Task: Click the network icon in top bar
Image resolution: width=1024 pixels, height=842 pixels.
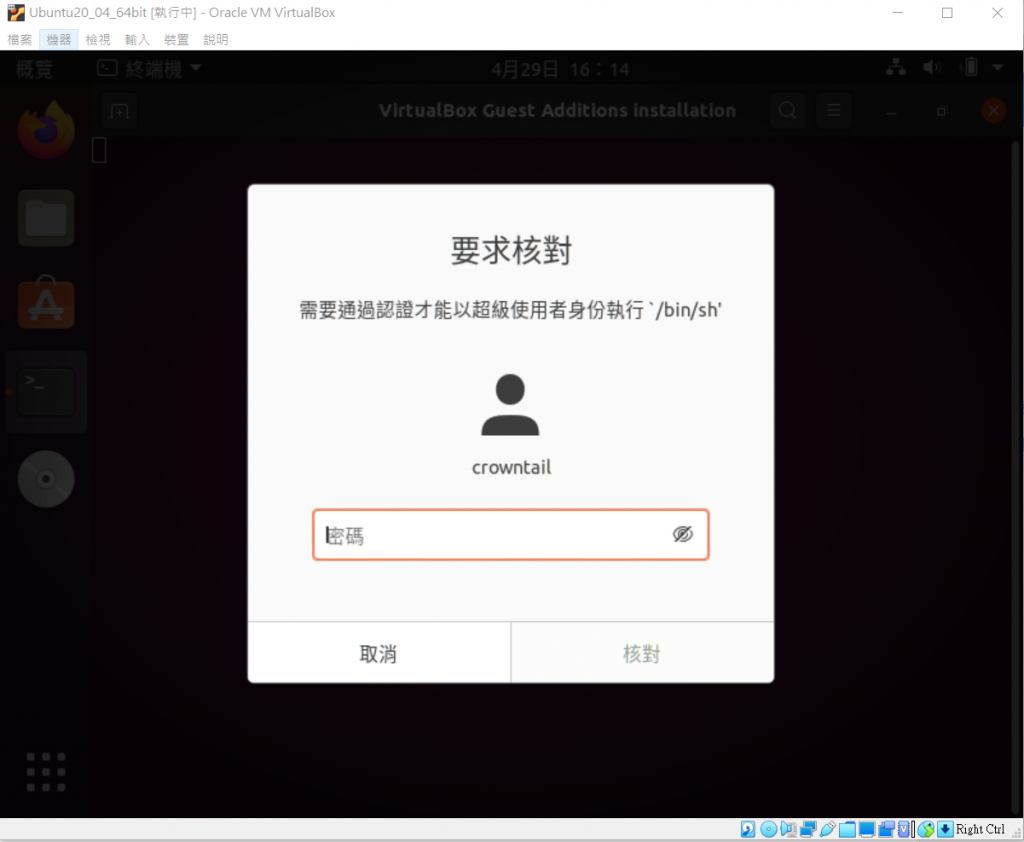Action: point(895,67)
